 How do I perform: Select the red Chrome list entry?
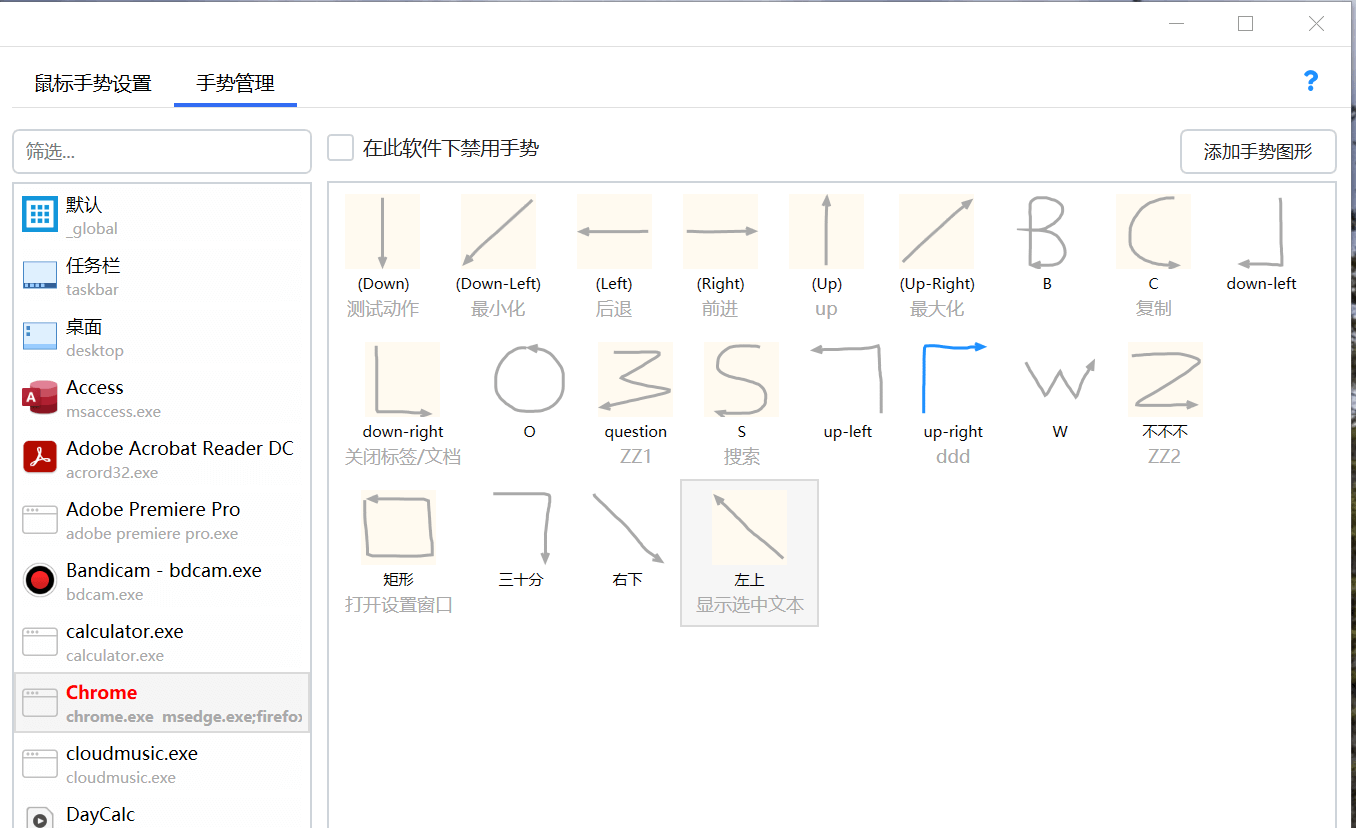162,703
